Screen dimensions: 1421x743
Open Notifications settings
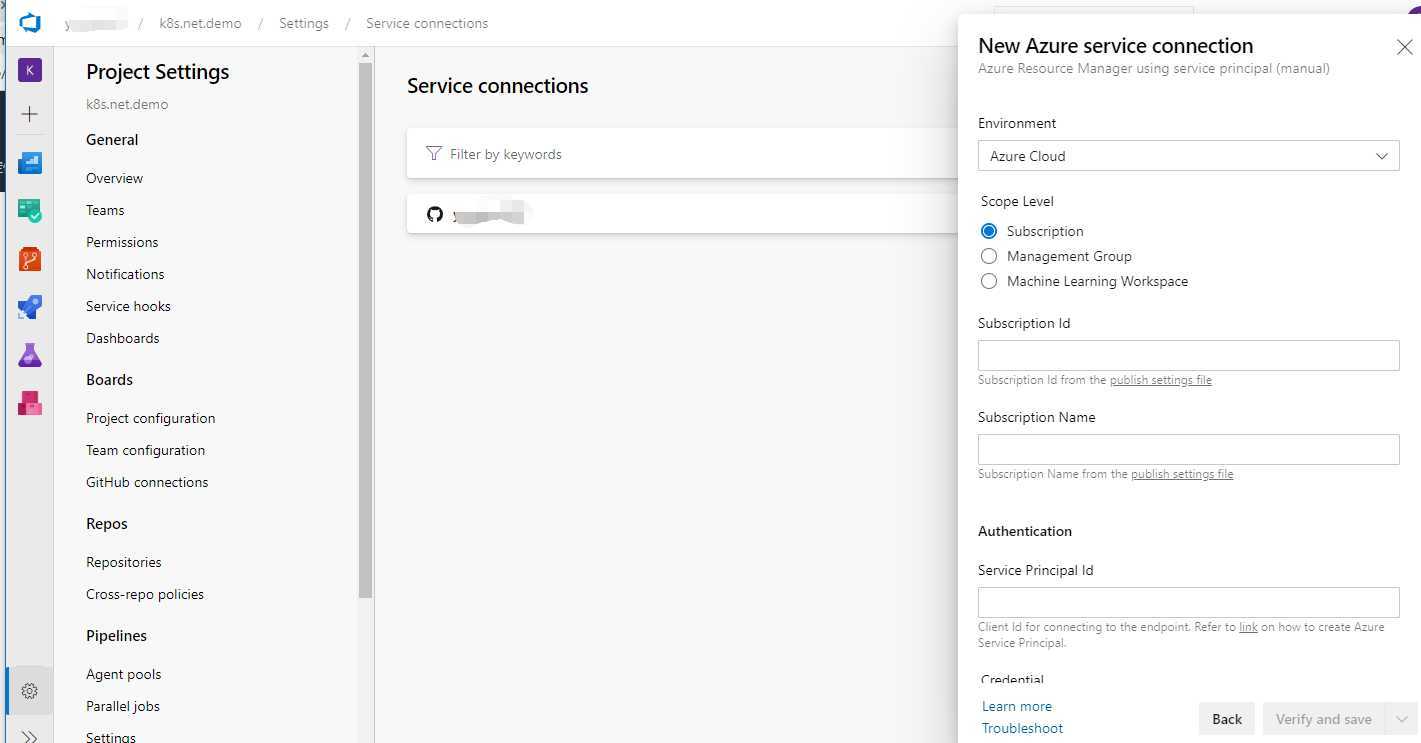125,274
